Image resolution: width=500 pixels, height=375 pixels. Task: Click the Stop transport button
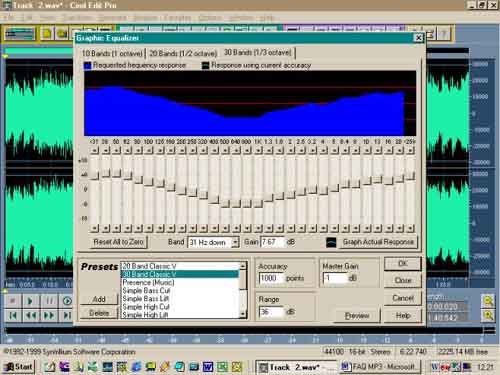tap(12, 301)
